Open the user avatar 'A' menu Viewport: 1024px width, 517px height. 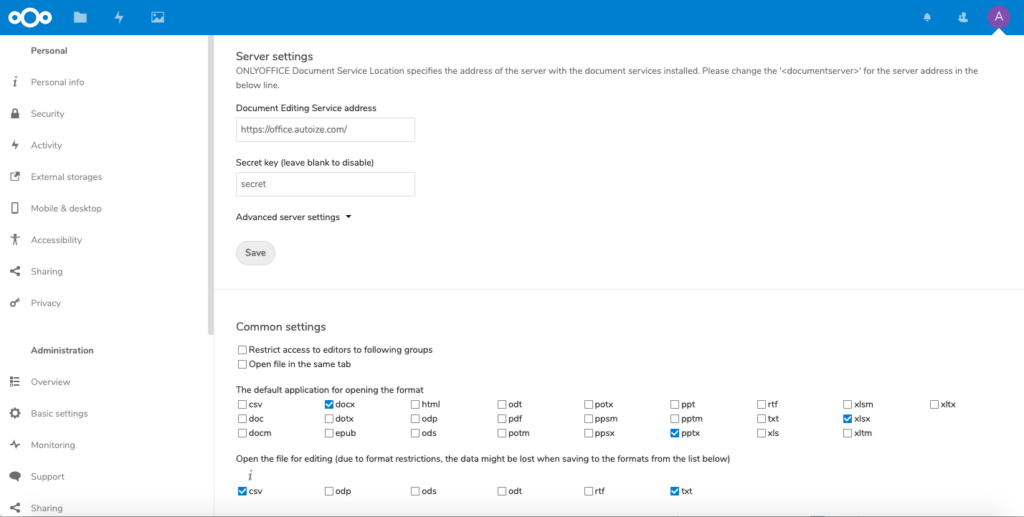point(999,17)
